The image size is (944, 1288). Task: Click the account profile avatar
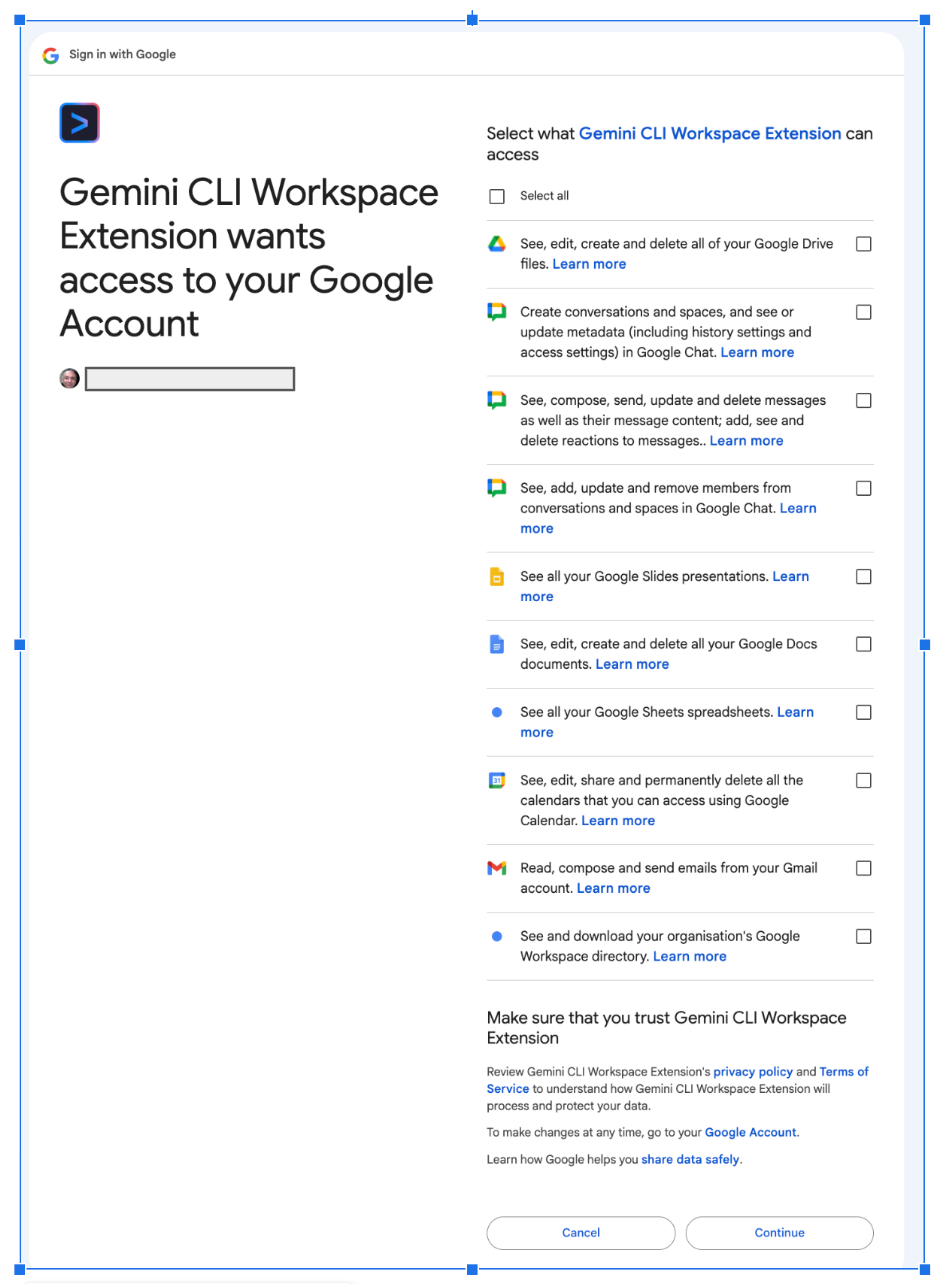tap(69, 378)
